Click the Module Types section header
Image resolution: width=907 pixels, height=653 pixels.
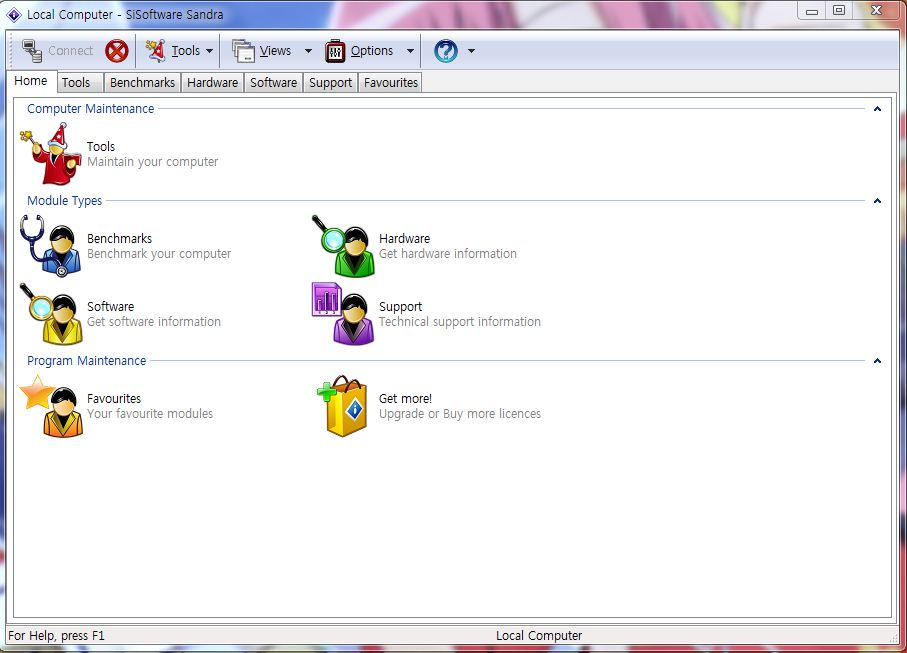[65, 201]
